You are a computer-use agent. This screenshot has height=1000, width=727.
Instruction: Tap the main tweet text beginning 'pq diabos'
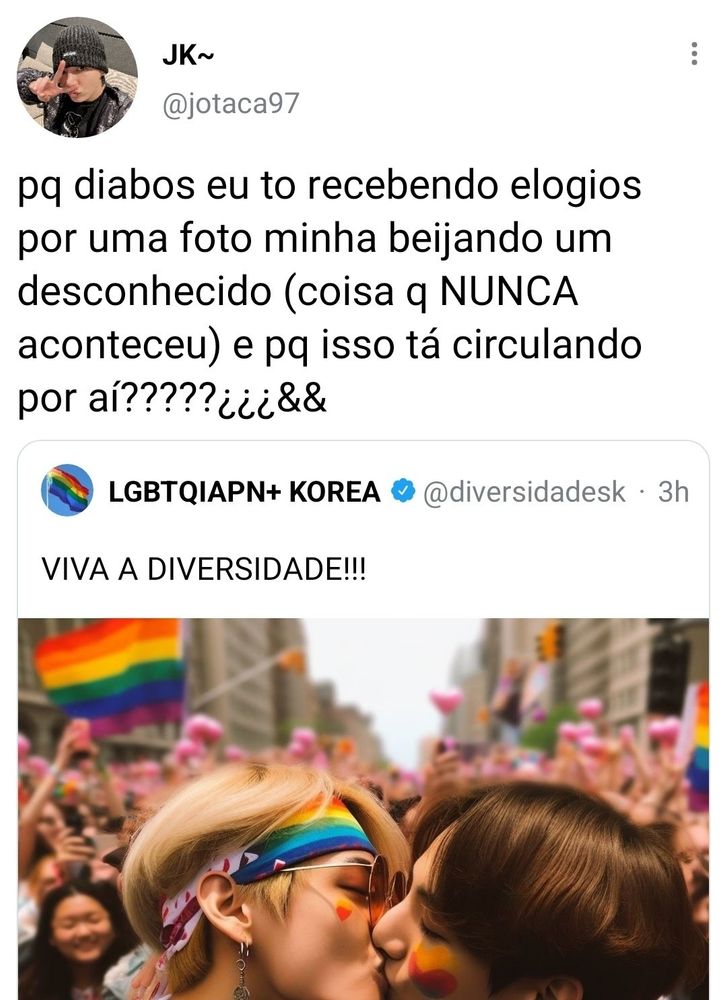point(330,291)
